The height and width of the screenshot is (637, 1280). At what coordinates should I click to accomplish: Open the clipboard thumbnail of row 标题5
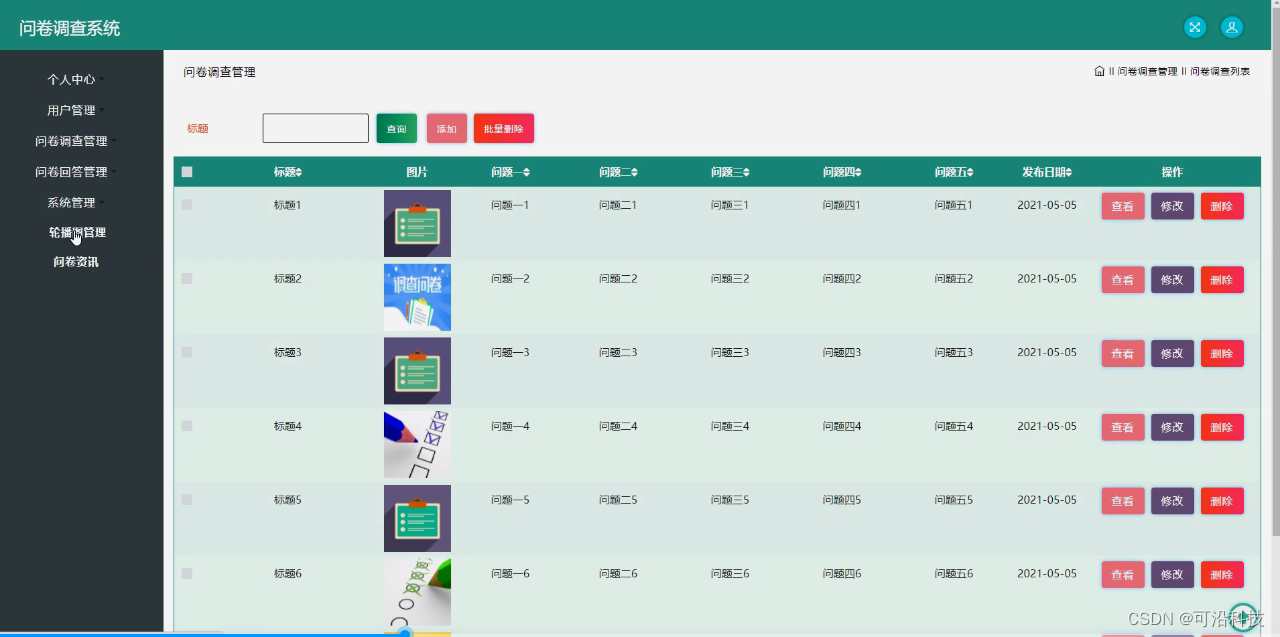(x=417, y=518)
